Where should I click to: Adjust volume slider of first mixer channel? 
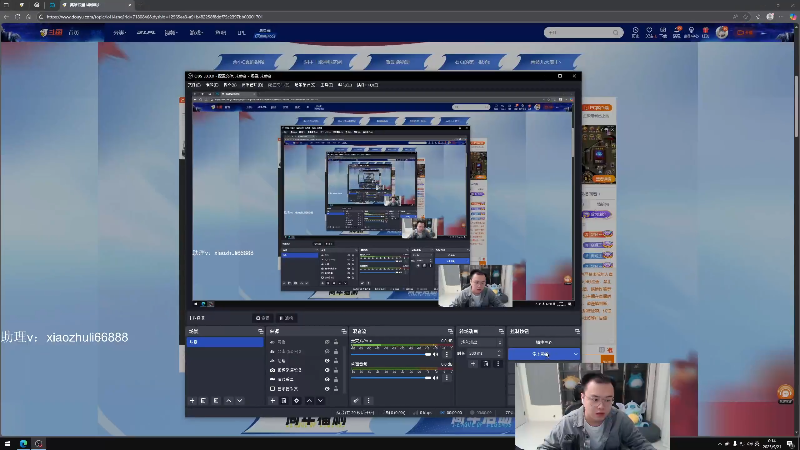pyautogui.click(x=391, y=354)
